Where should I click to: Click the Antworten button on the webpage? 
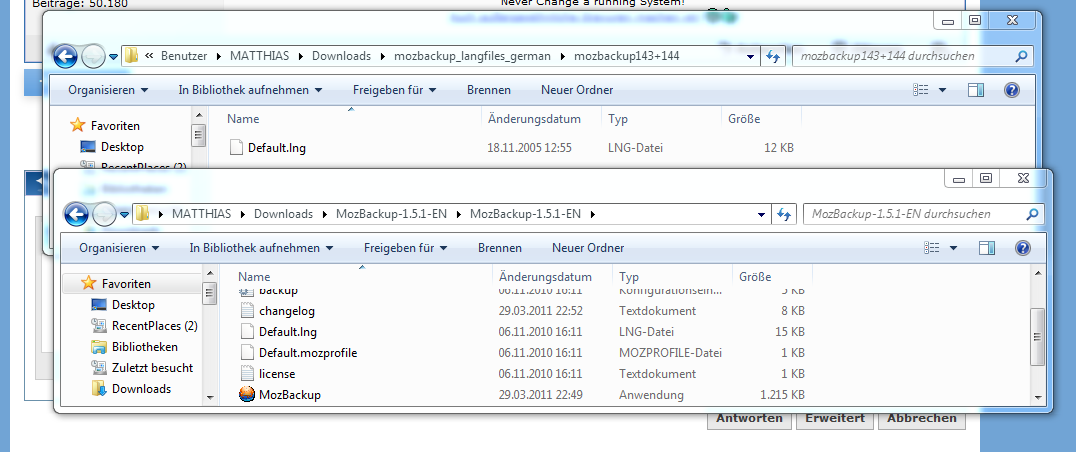click(749, 418)
